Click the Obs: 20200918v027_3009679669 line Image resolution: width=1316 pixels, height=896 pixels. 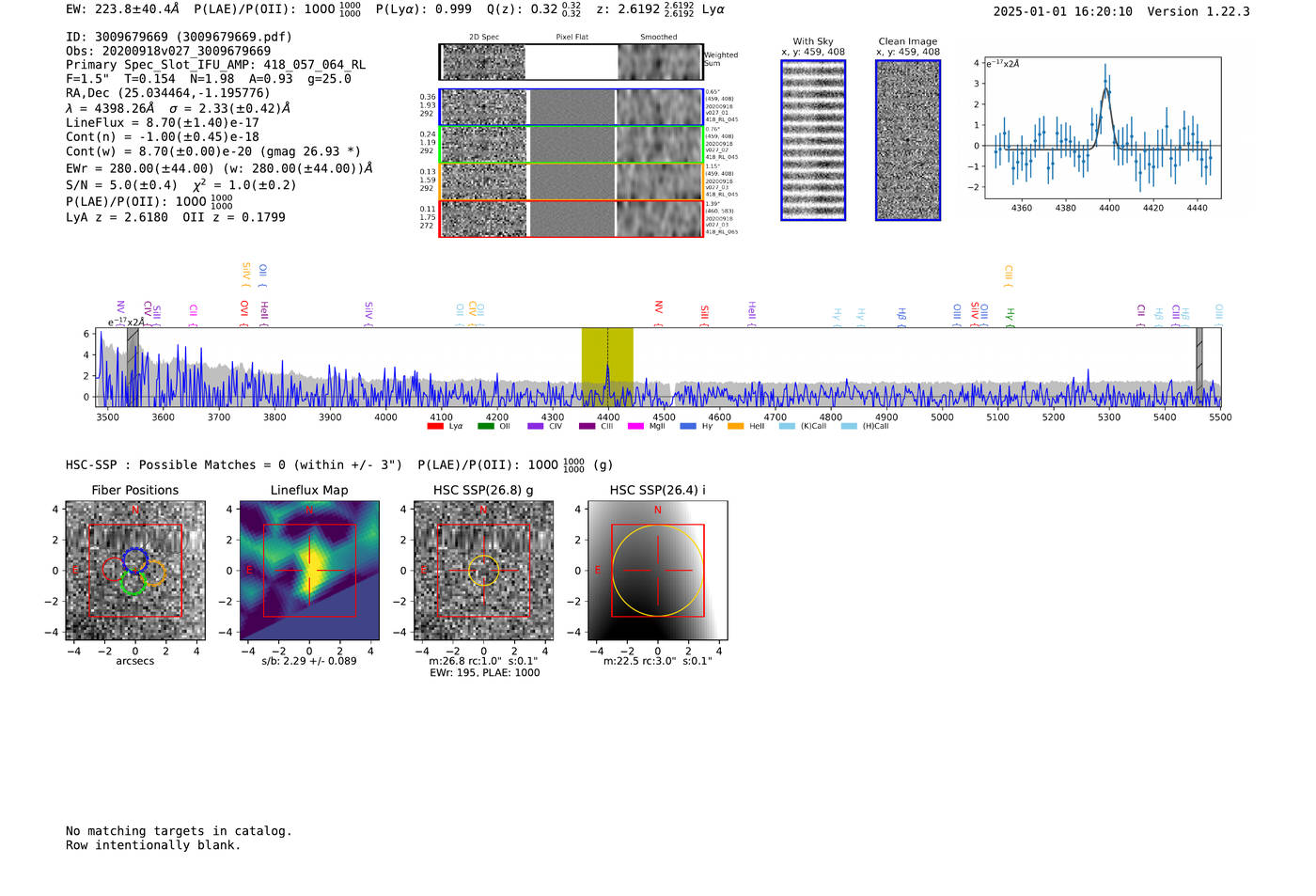coord(168,51)
